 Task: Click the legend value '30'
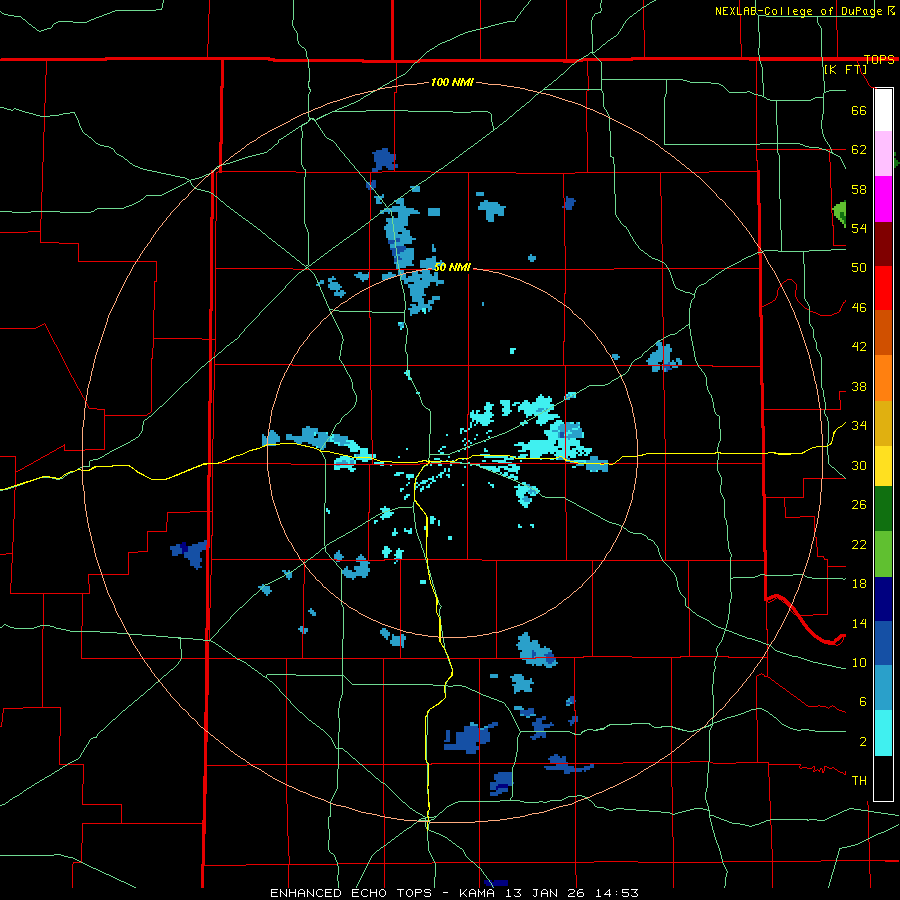(859, 465)
